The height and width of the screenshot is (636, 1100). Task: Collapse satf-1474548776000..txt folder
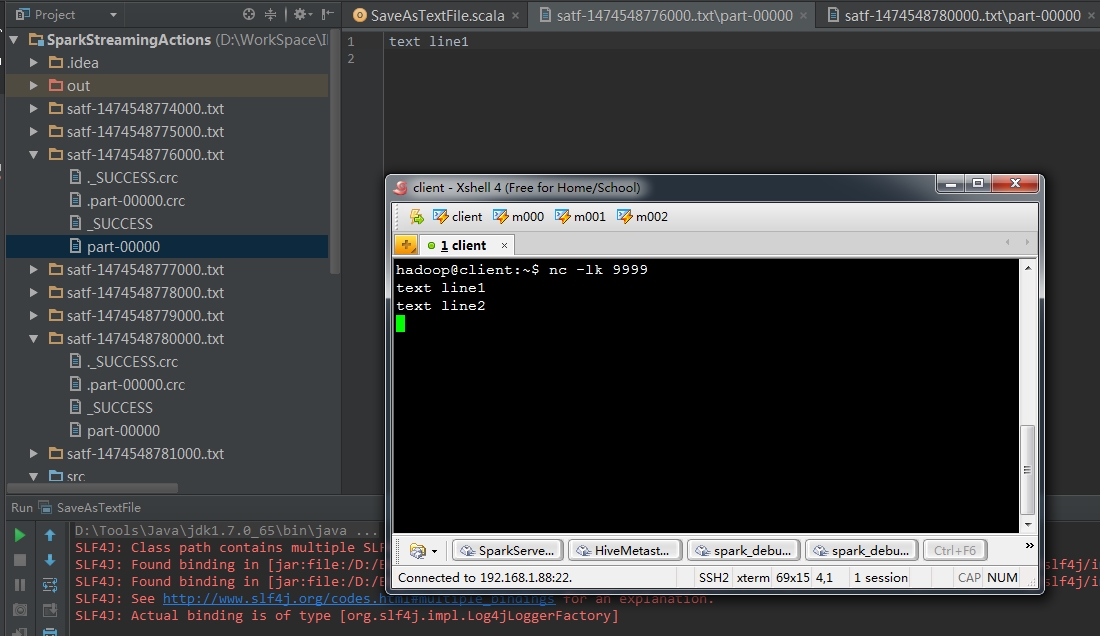click(33, 154)
